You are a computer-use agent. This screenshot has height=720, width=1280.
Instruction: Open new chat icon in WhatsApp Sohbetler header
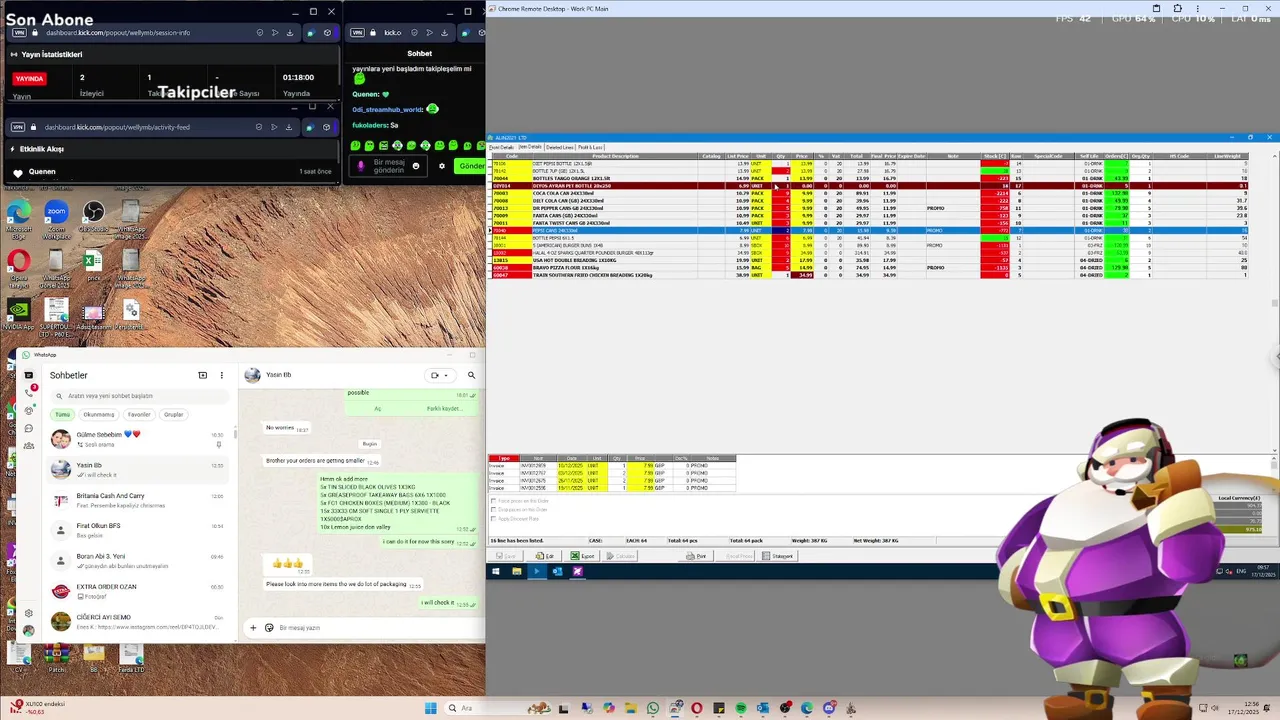pos(203,375)
